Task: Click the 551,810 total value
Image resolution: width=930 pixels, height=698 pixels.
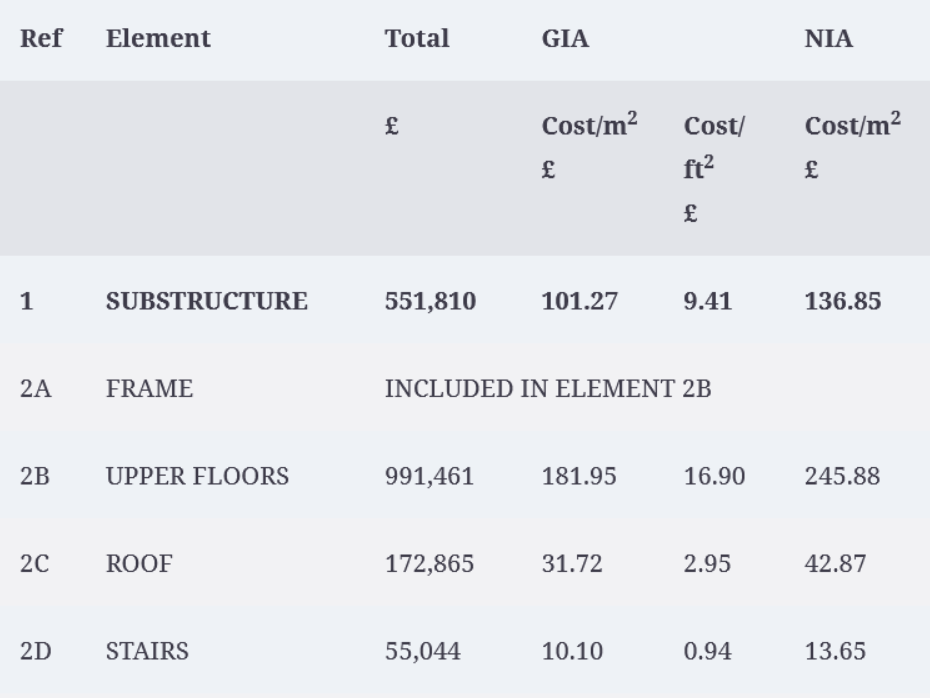Action: coord(431,301)
